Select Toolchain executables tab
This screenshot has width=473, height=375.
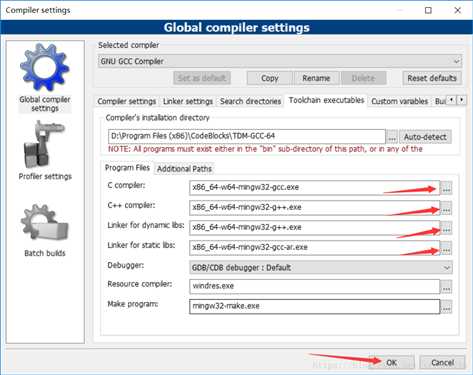[326, 100]
